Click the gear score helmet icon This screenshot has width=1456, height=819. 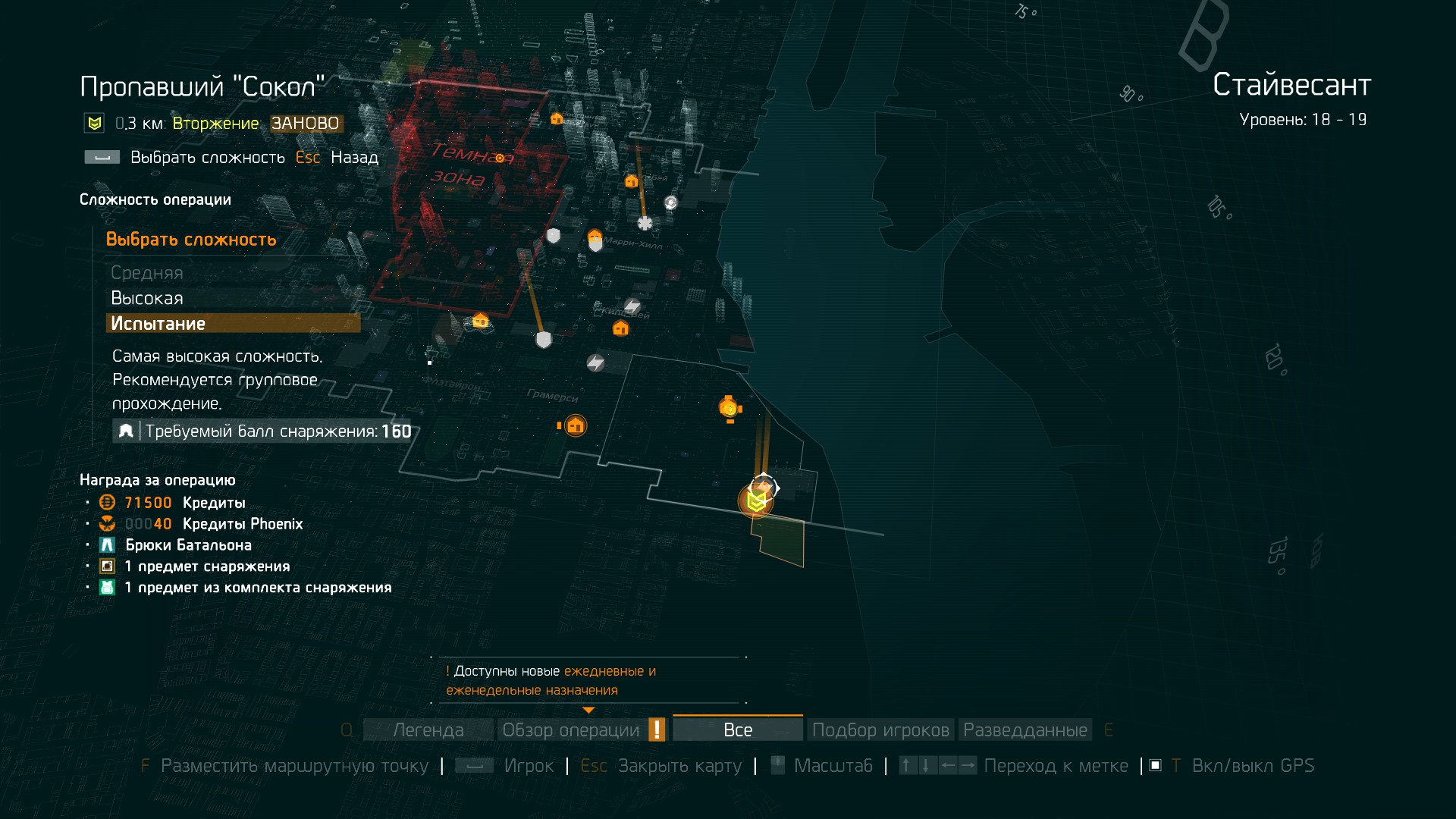(x=126, y=431)
